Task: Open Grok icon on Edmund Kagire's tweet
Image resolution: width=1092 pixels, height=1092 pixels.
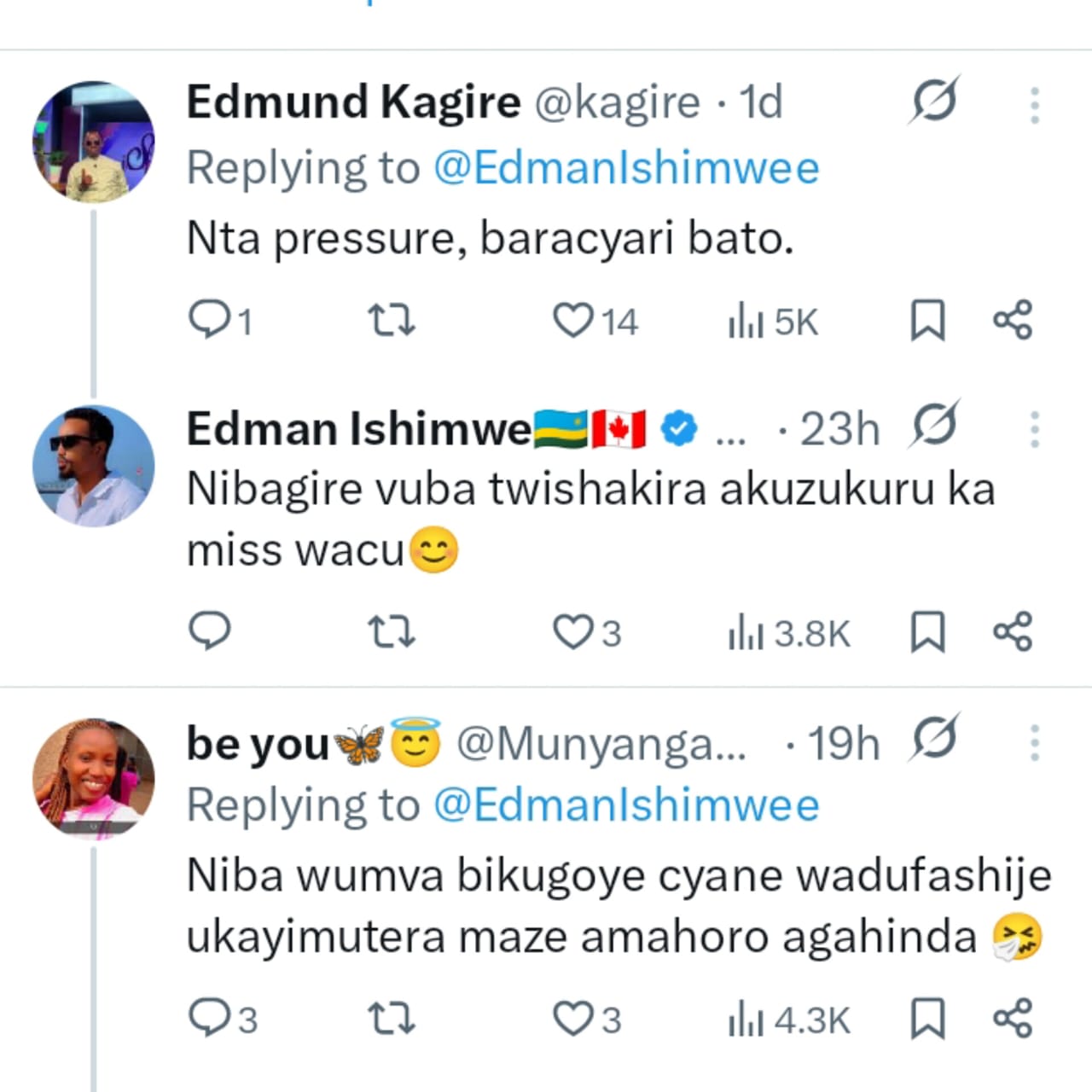Action: point(933,102)
